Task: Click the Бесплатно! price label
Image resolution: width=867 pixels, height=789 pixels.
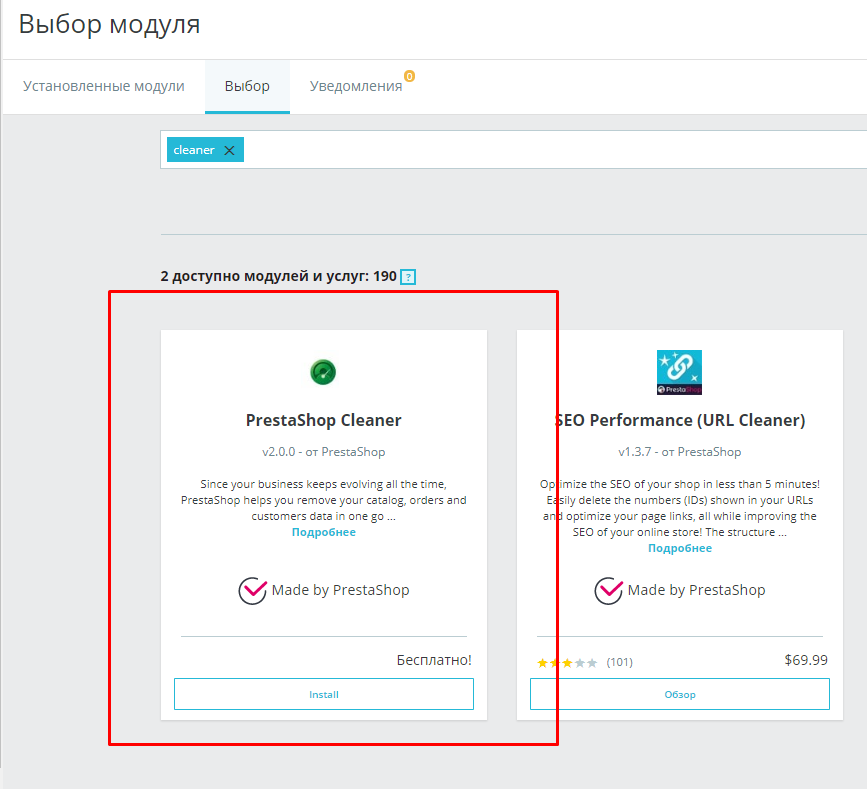Action: point(434,660)
